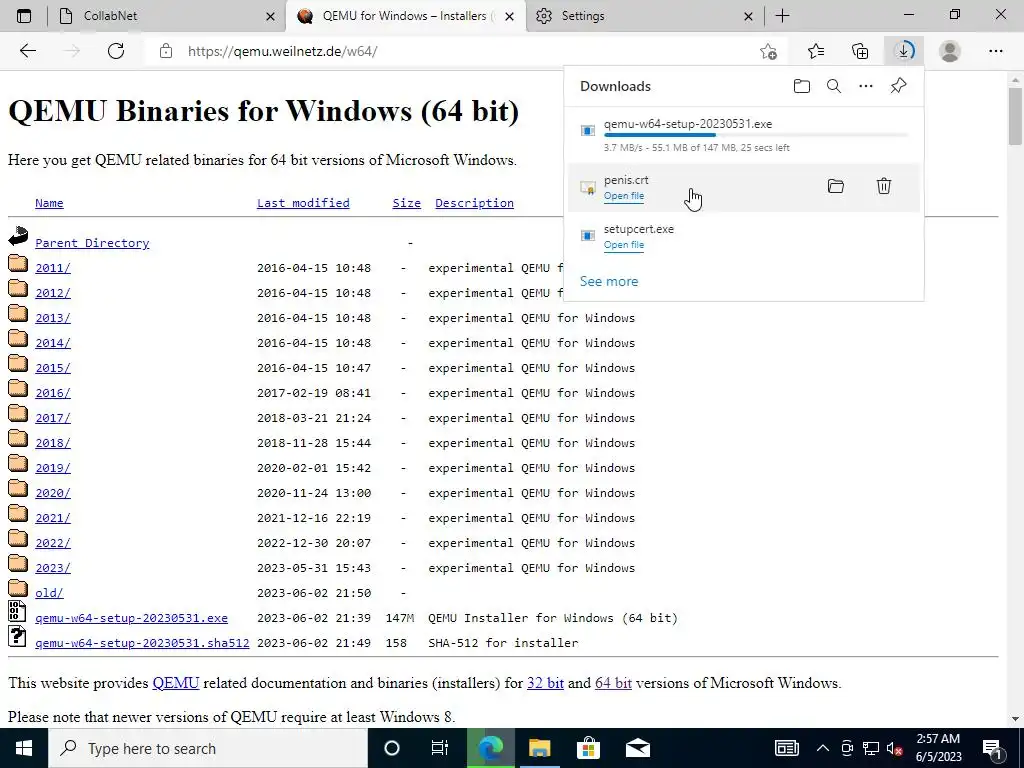
Task: Select the QEMU for Windows tab
Action: 405,16
